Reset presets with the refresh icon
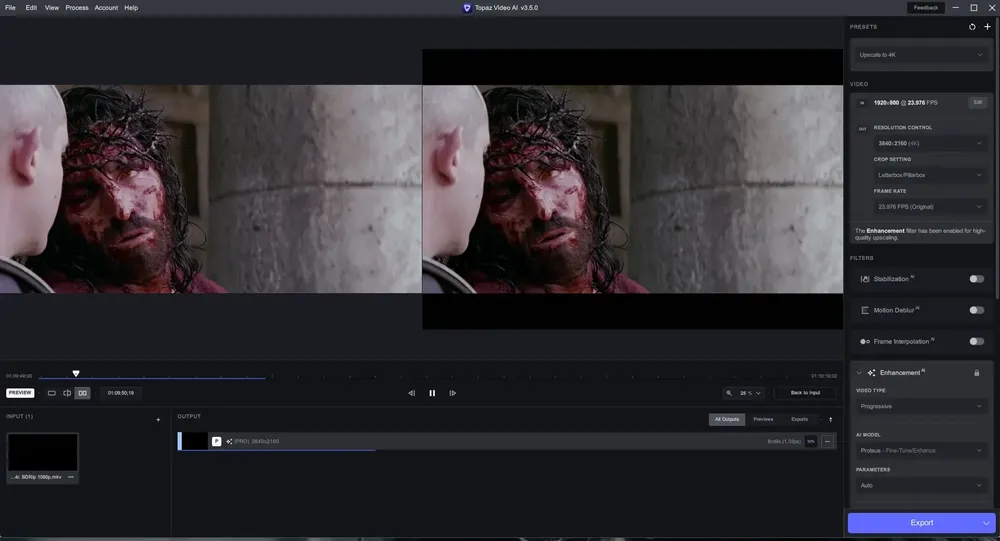The height and width of the screenshot is (541, 1000). pyautogui.click(x=972, y=27)
